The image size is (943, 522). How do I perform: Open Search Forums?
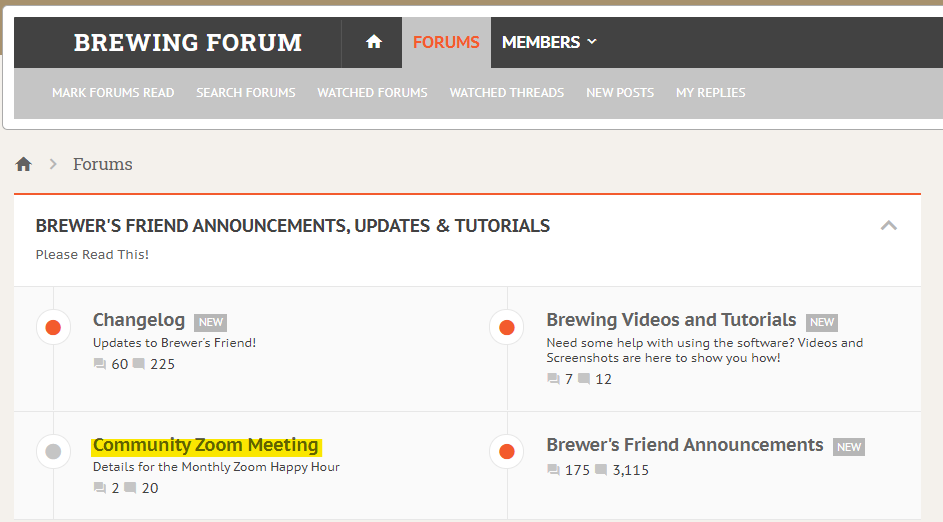pyautogui.click(x=246, y=93)
